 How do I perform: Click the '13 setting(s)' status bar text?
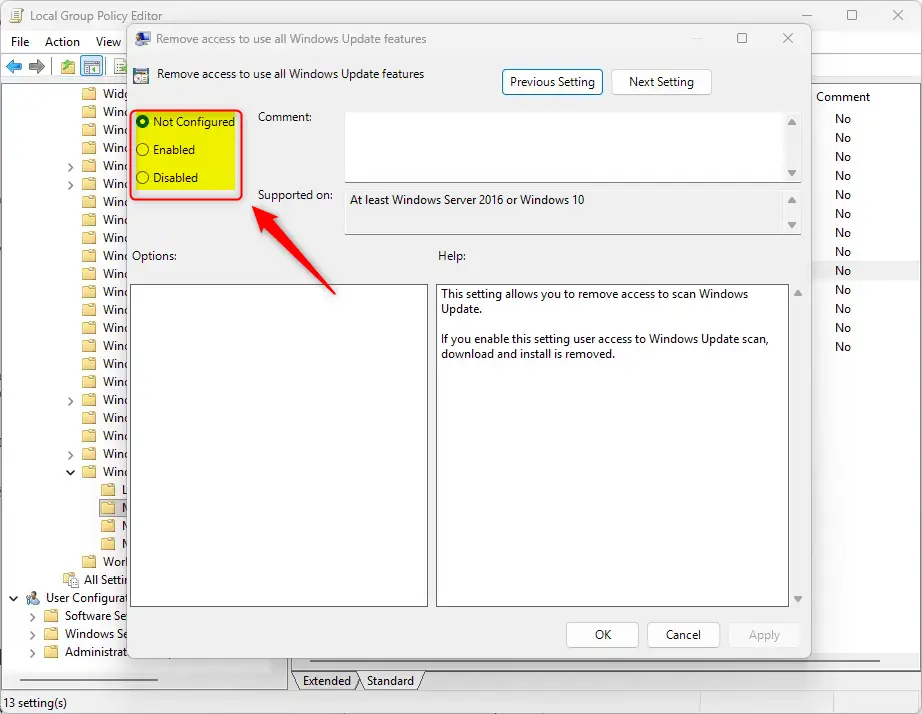pyautogui.click(x=35, y=703)
